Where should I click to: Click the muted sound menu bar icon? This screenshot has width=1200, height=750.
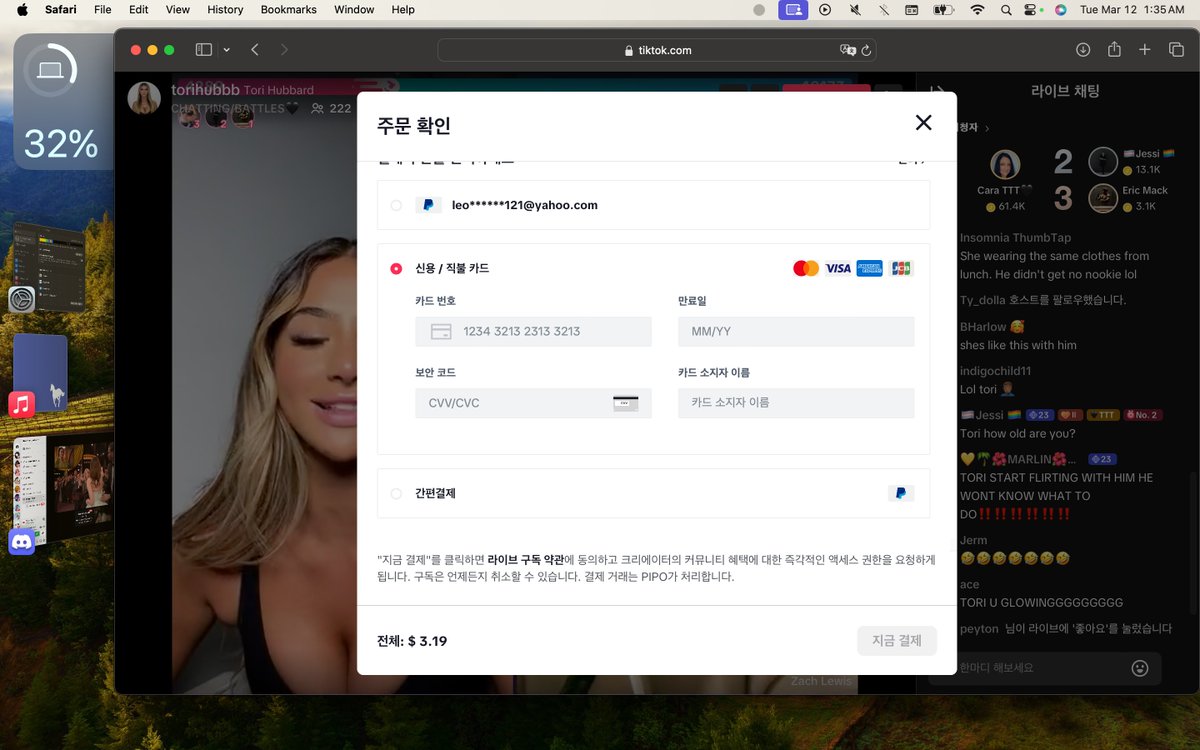click(855, 9)
